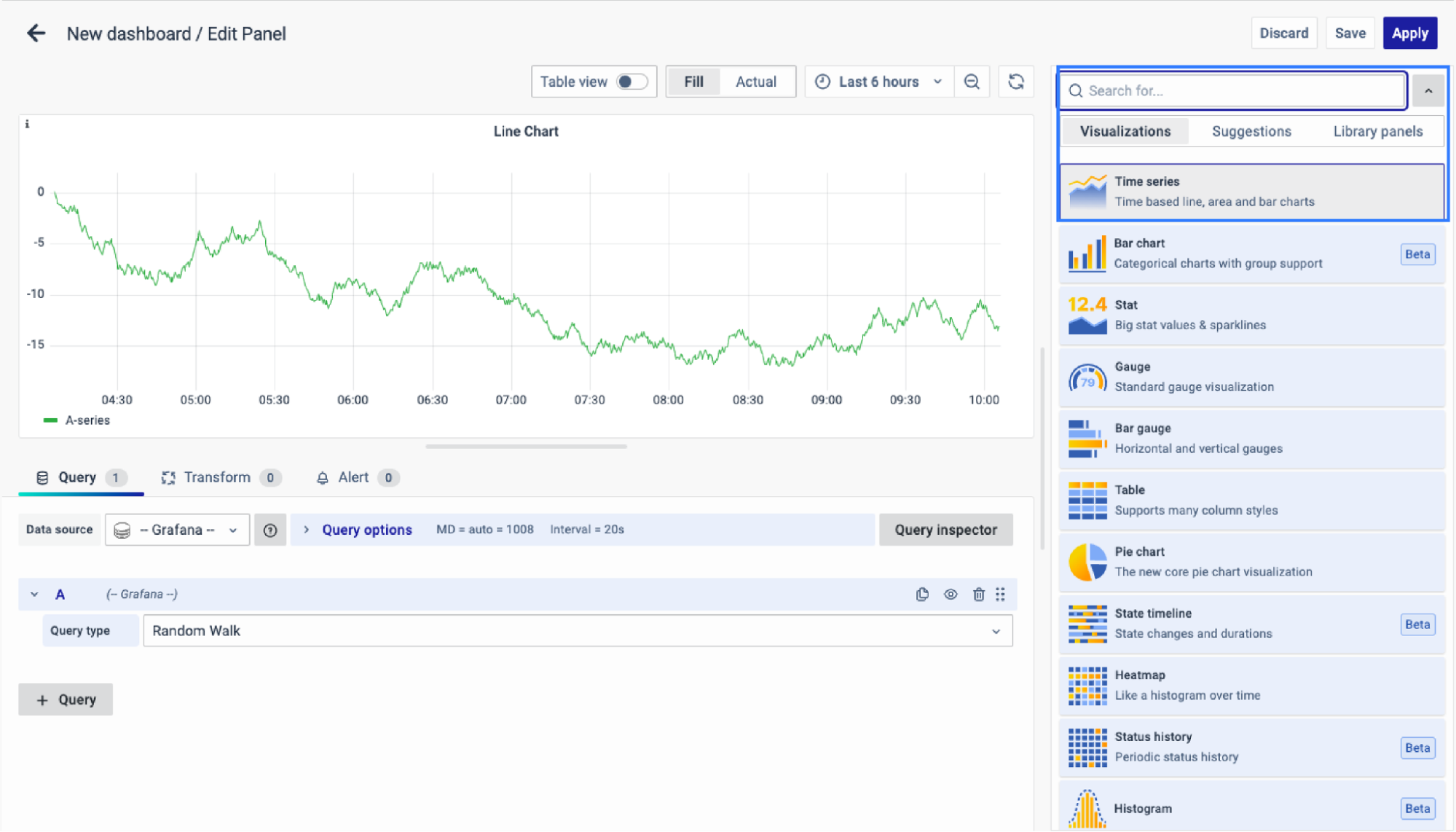Open the Last 6 hours time picker
The image size is (1456, 832).
click(x=878, y=82)
